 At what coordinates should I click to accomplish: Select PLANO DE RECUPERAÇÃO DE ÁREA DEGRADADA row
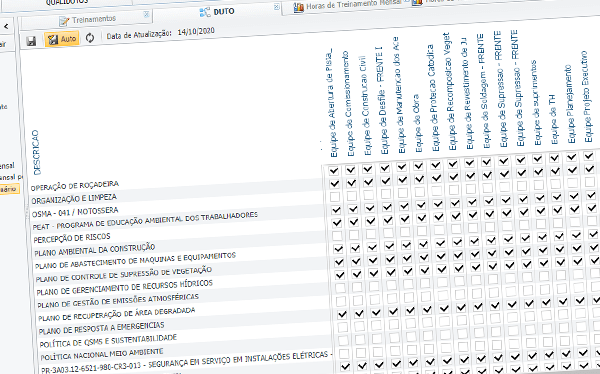[x=117, y=314]
